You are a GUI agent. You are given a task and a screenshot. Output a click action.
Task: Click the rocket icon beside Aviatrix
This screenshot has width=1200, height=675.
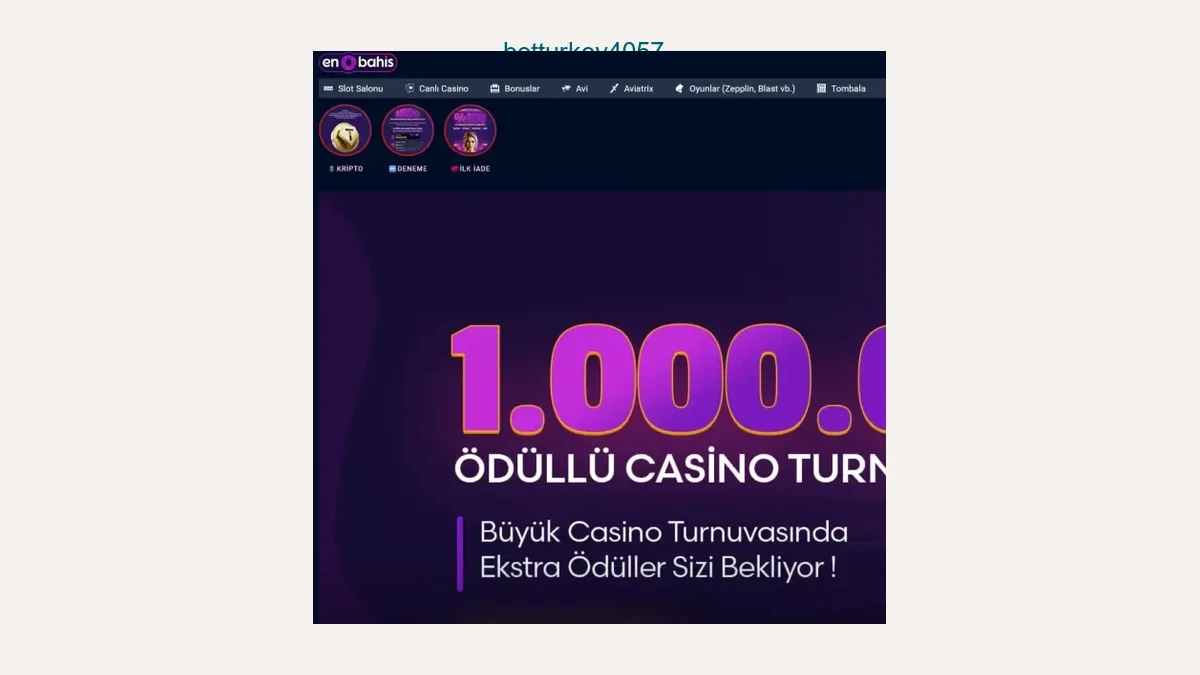[614, 89]
